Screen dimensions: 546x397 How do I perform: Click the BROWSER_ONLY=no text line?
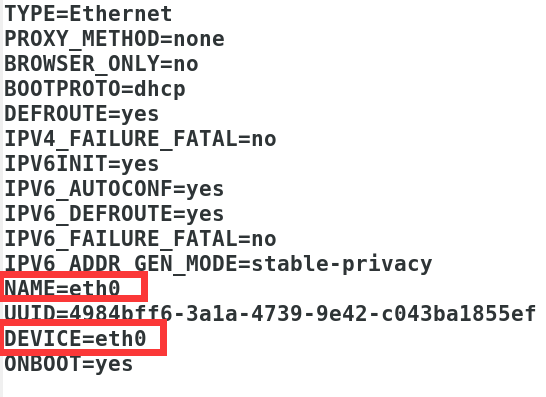coord(101,64)
